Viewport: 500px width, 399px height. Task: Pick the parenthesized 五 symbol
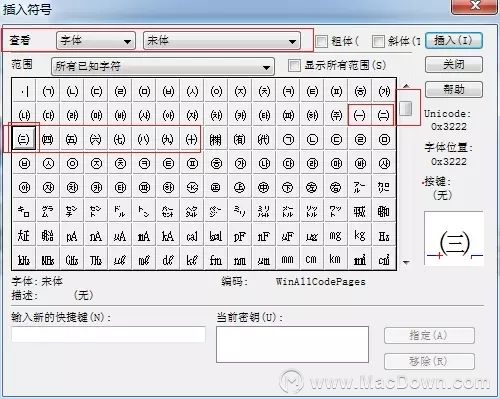pyautogui.click(x=72, y=139)
